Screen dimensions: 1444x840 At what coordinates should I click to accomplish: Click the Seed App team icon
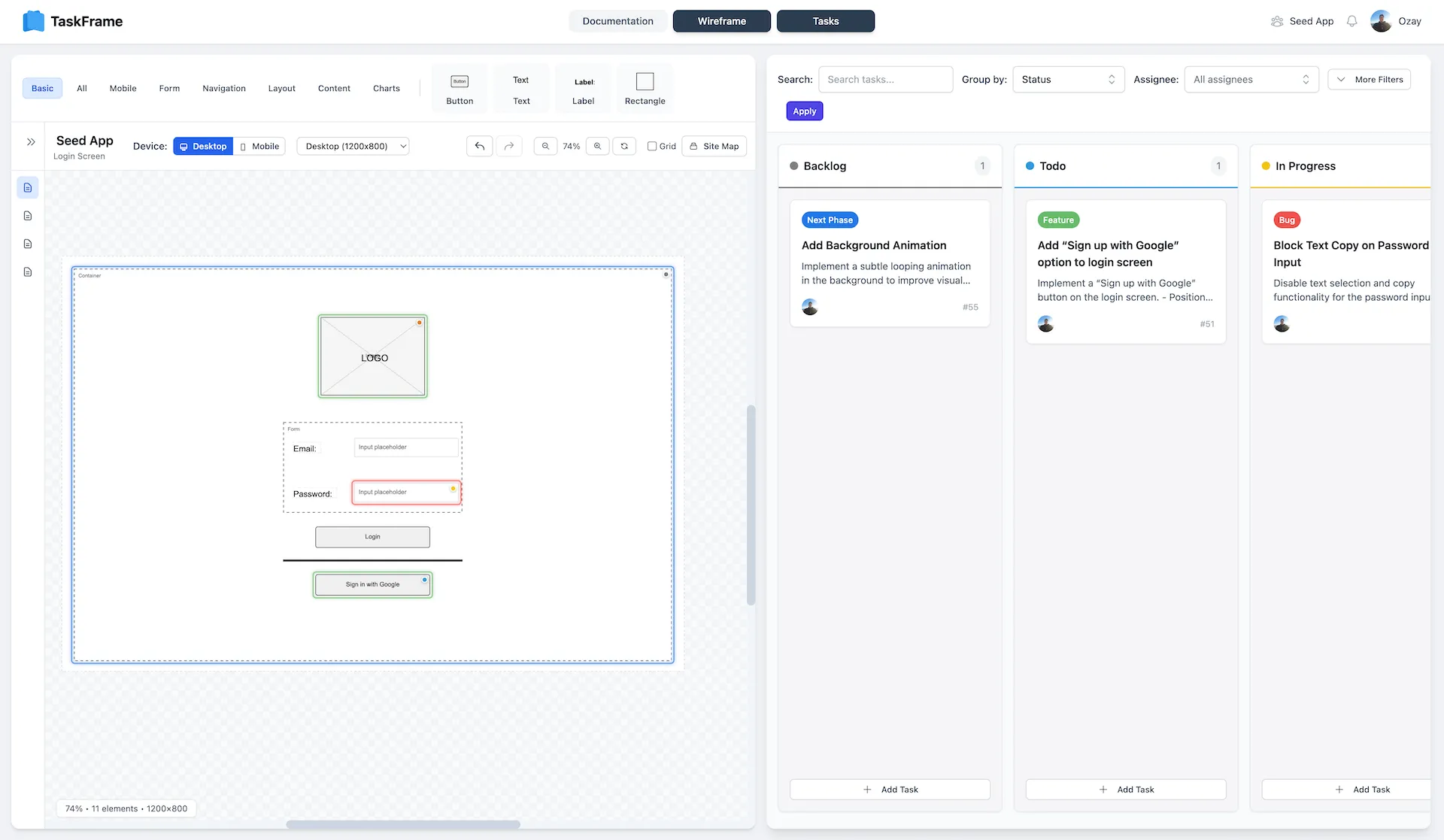click(x=1277, y=21)
